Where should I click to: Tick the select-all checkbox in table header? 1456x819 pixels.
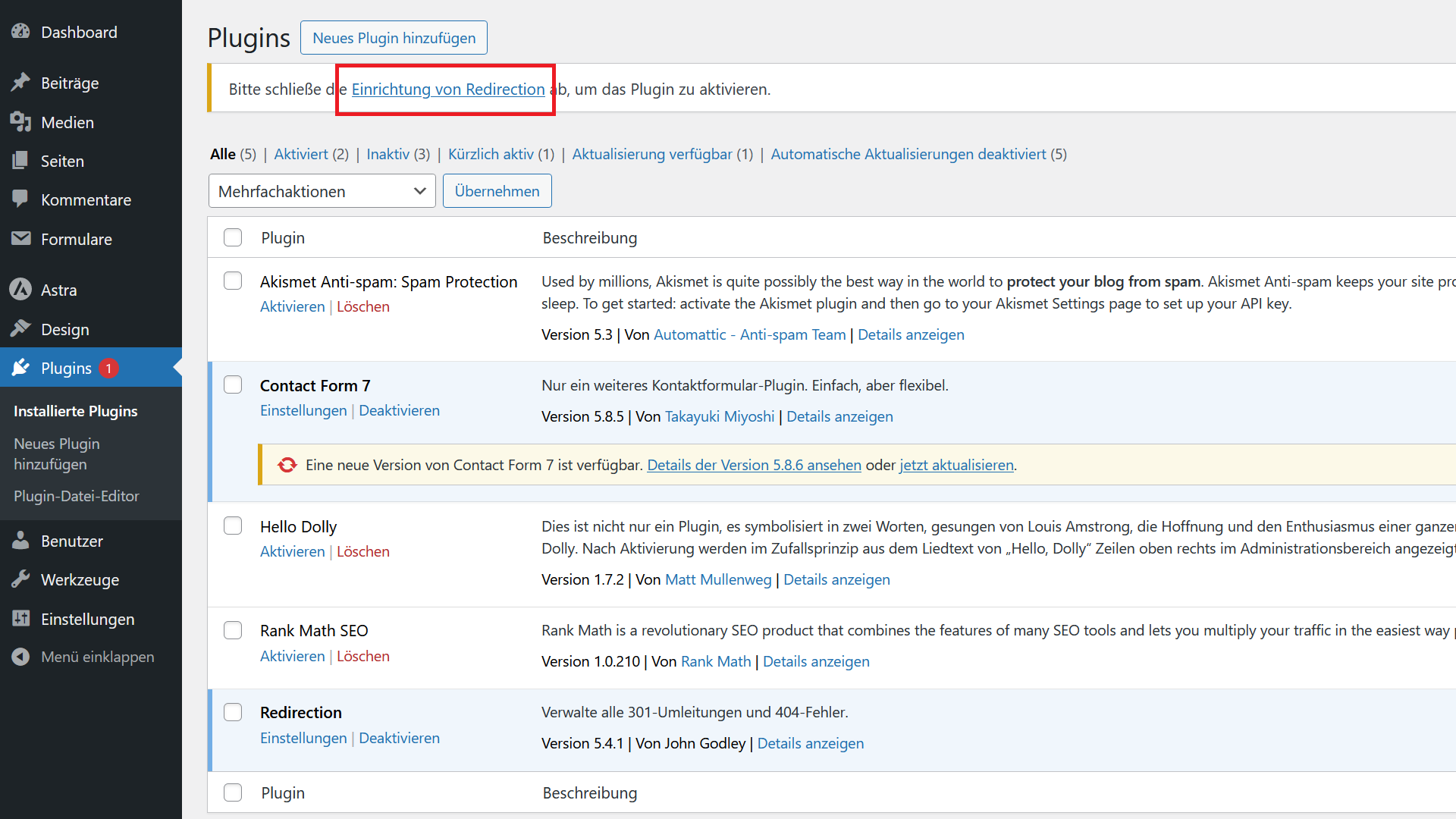click(233, 237)
